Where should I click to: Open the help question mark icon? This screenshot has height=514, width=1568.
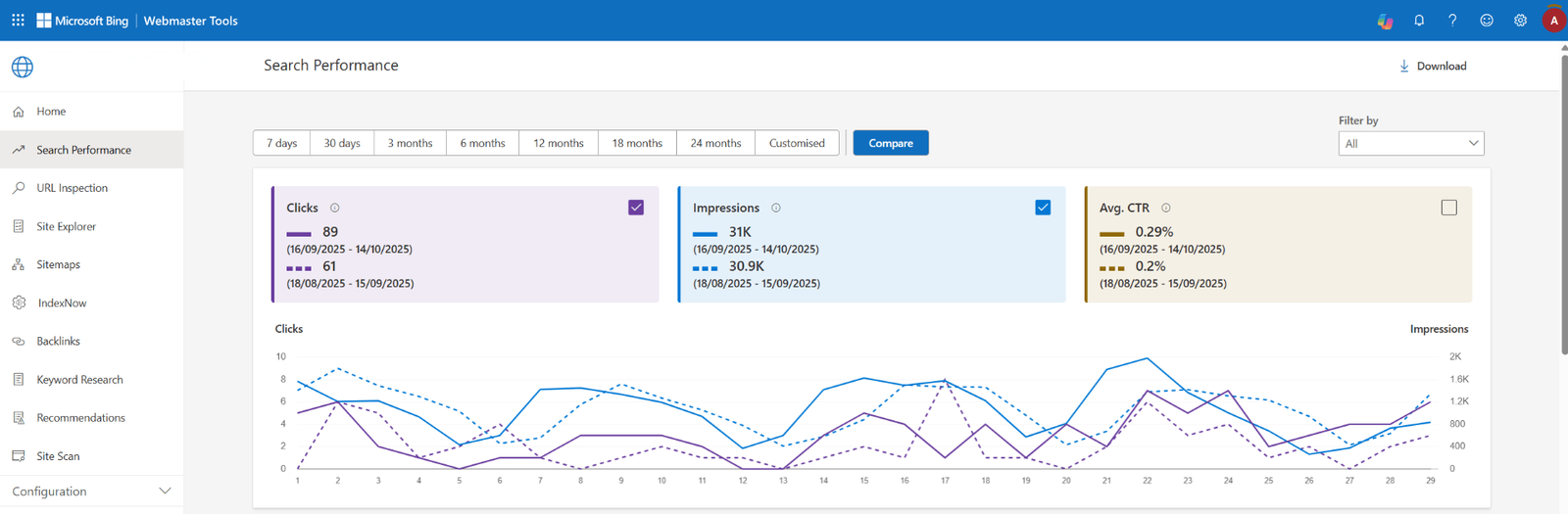1452,20
